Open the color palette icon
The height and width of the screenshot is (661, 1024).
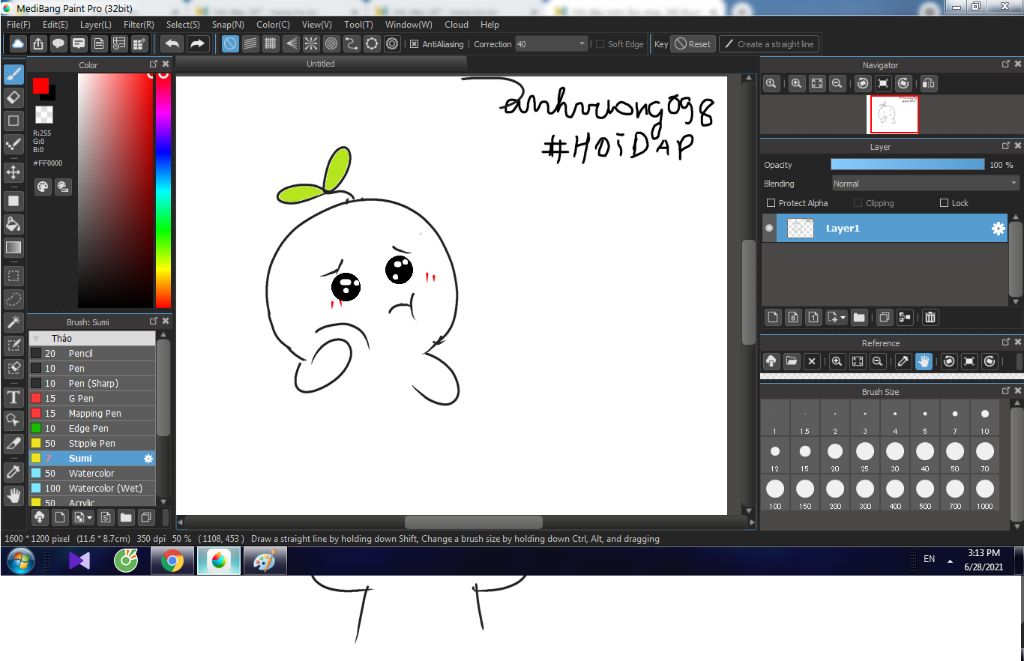coord(42,187)
